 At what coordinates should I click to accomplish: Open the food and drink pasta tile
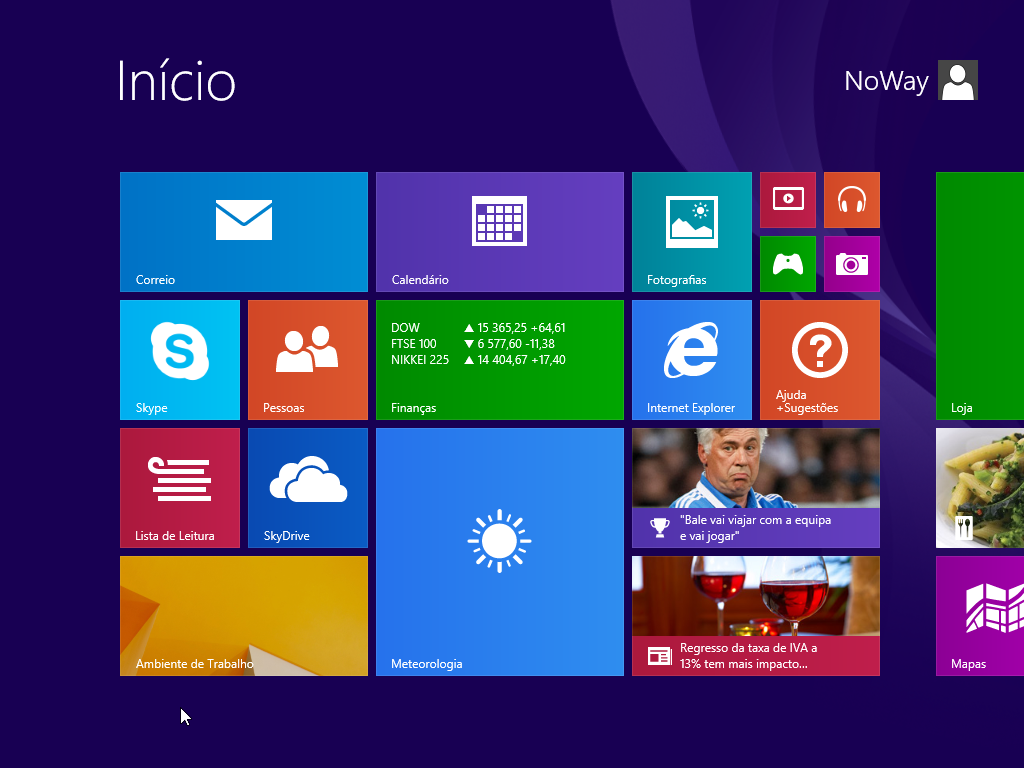(980, 488)
